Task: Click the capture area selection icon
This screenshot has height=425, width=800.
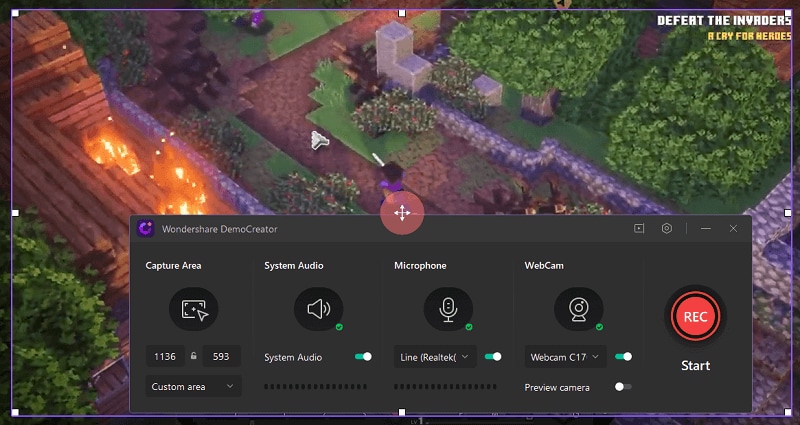Action: pos(194,309)
